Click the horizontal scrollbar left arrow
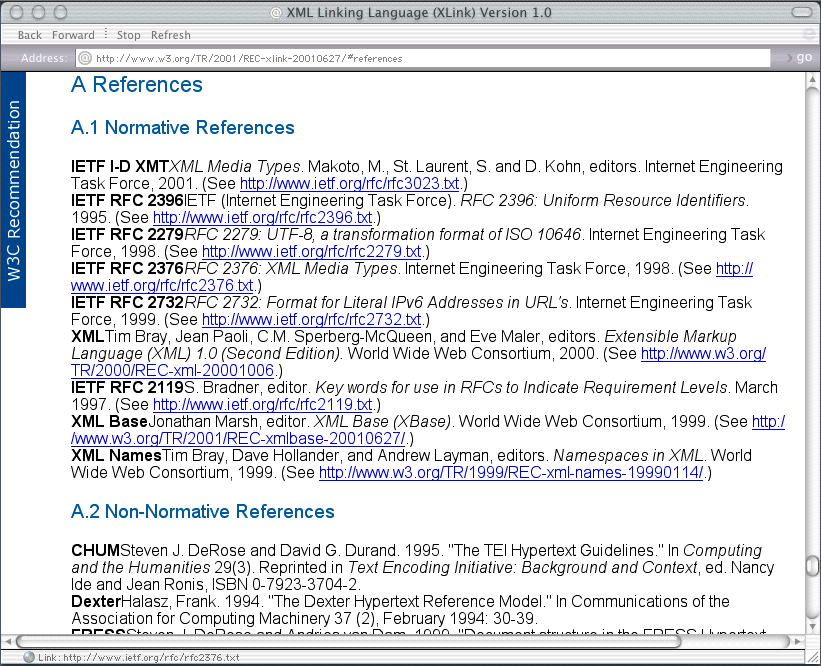Image resolution: width=821 pixels, height=666 pixels. point(10,640)
